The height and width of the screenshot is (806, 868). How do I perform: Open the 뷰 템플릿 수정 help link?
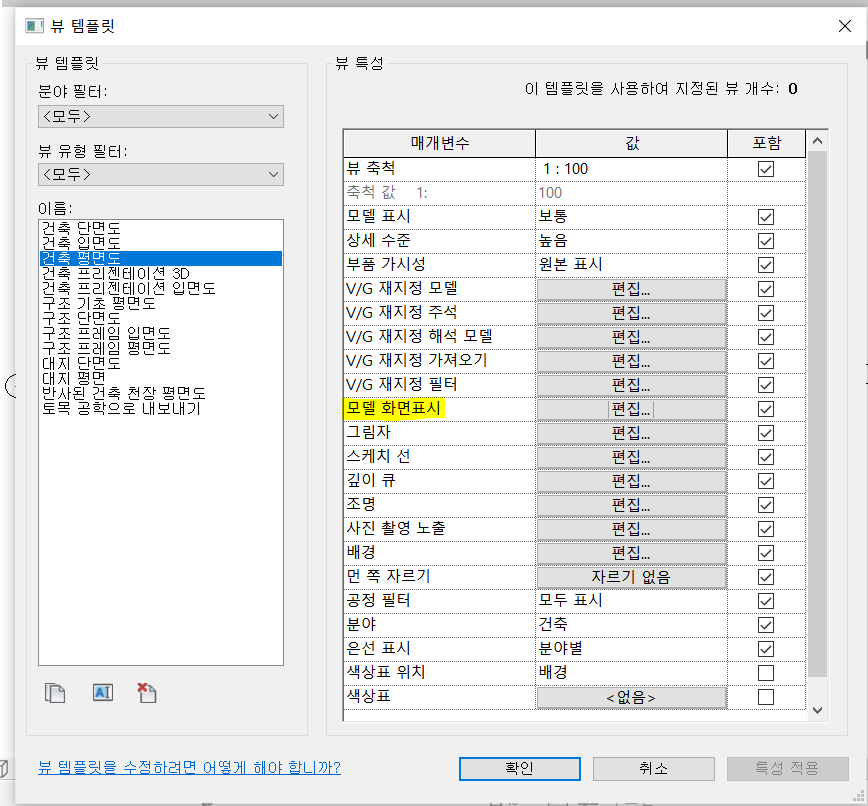tap(189, 768)
